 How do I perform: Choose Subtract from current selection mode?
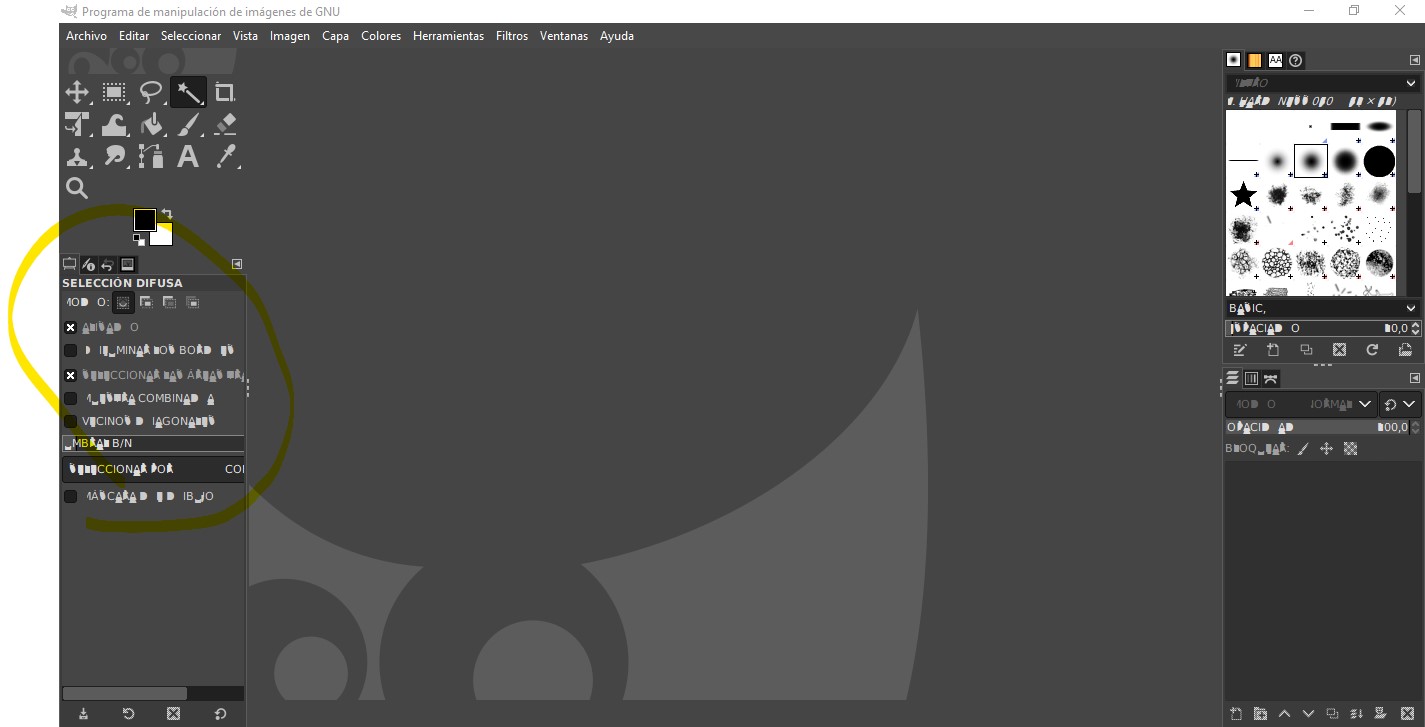click(169, 302)
